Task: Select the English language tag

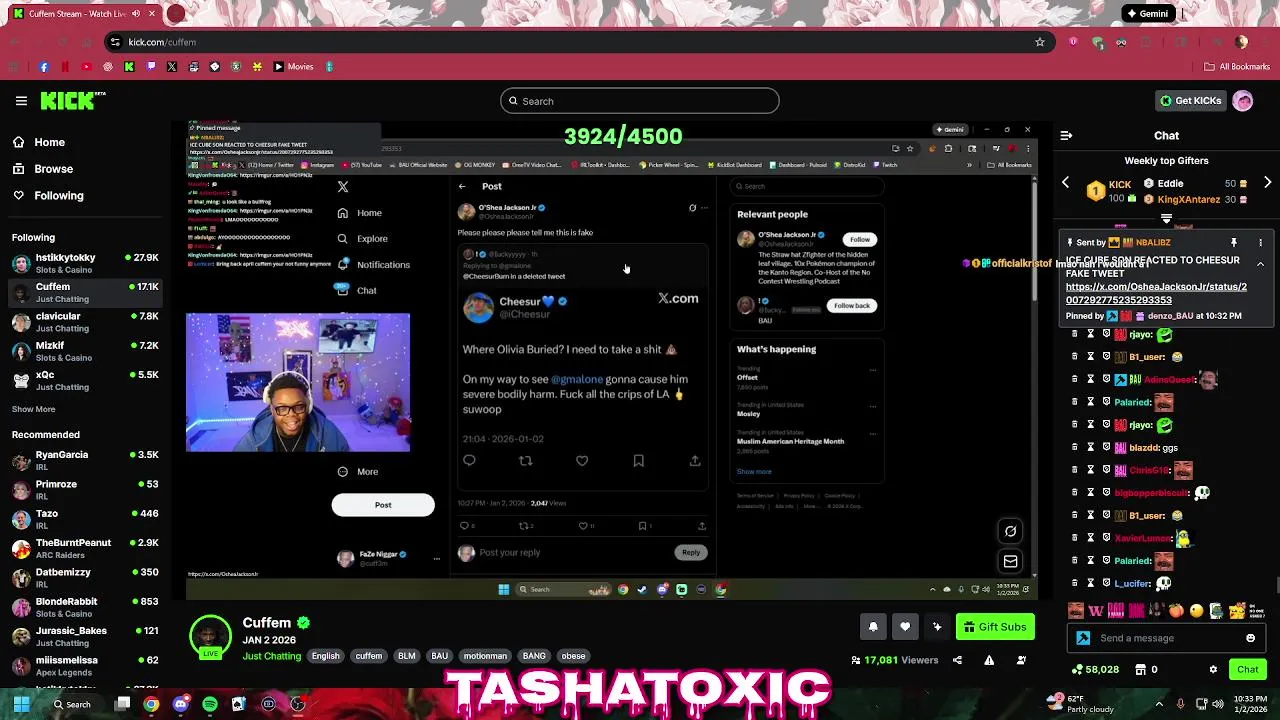Action: 325,656
